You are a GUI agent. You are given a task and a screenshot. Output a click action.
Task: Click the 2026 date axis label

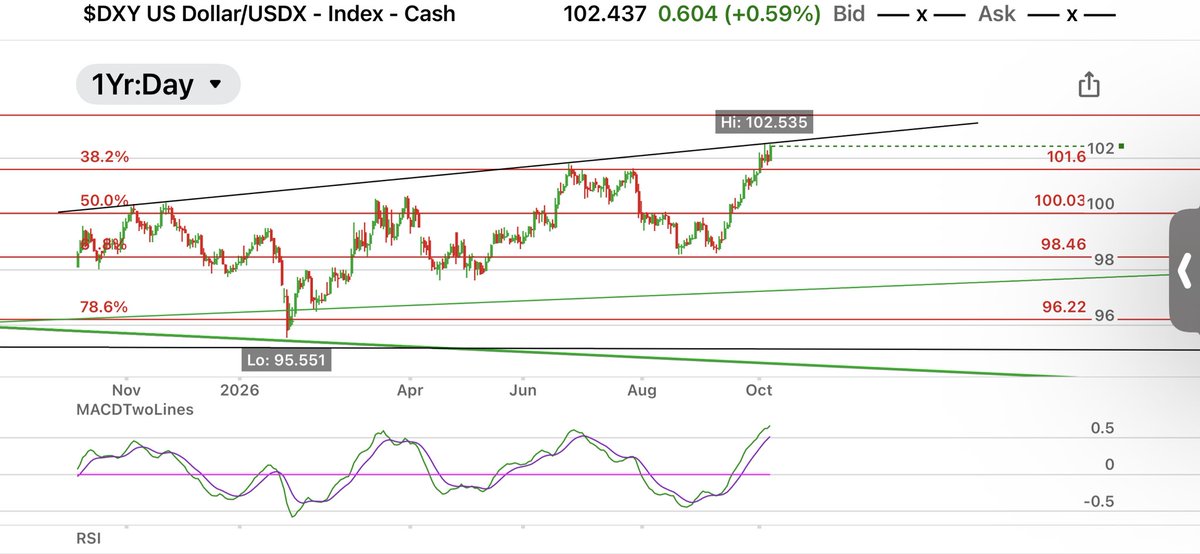tap(240, 389)
